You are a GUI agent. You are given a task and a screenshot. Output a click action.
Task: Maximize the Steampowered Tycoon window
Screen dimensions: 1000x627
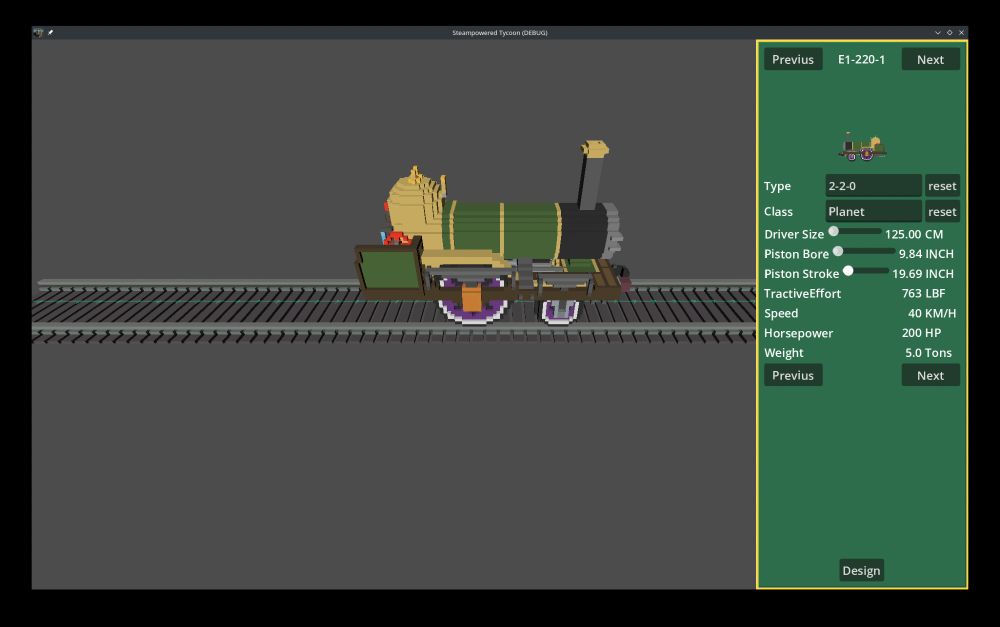950,33
